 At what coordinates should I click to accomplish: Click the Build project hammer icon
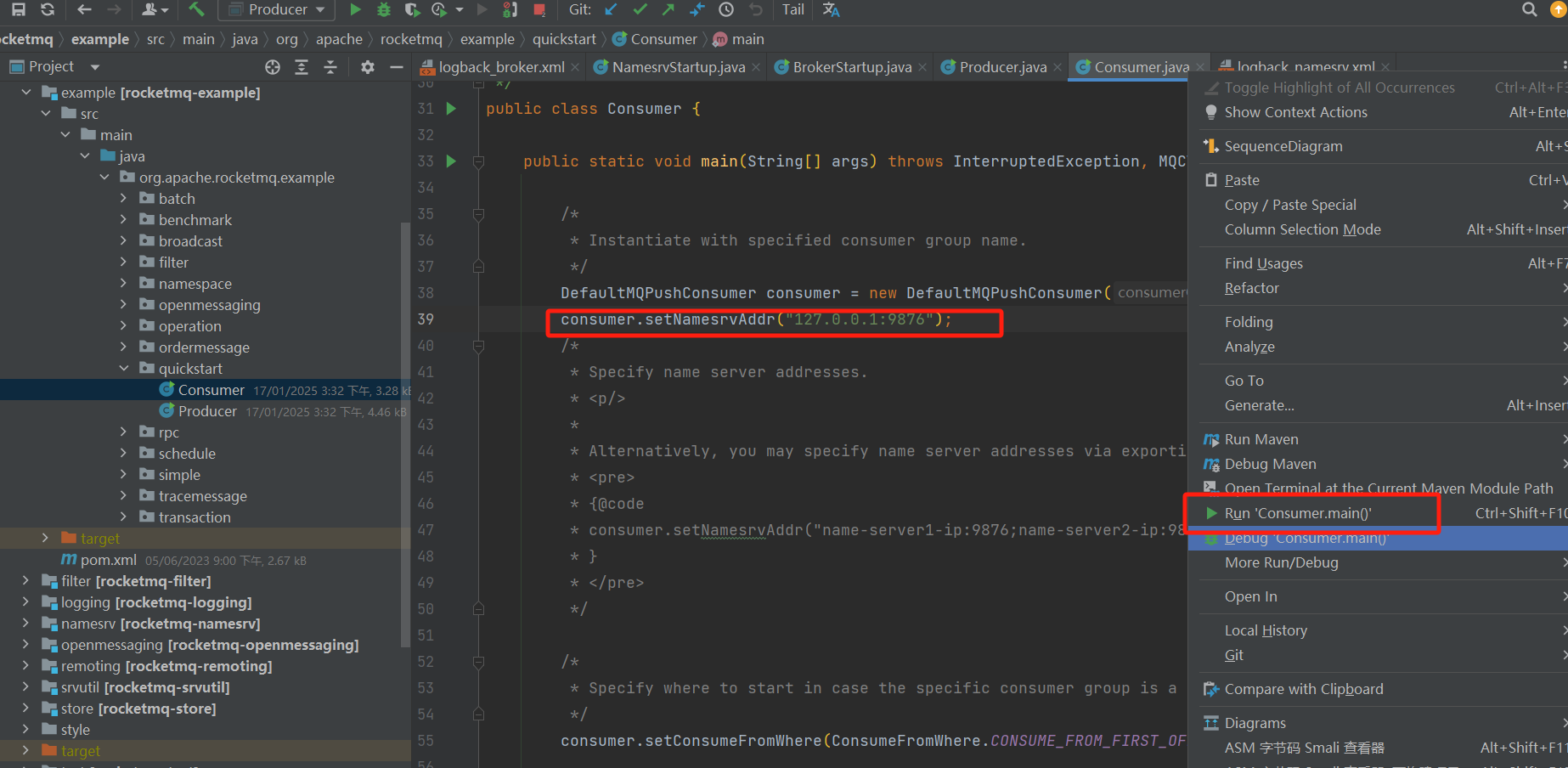point(196,9)
